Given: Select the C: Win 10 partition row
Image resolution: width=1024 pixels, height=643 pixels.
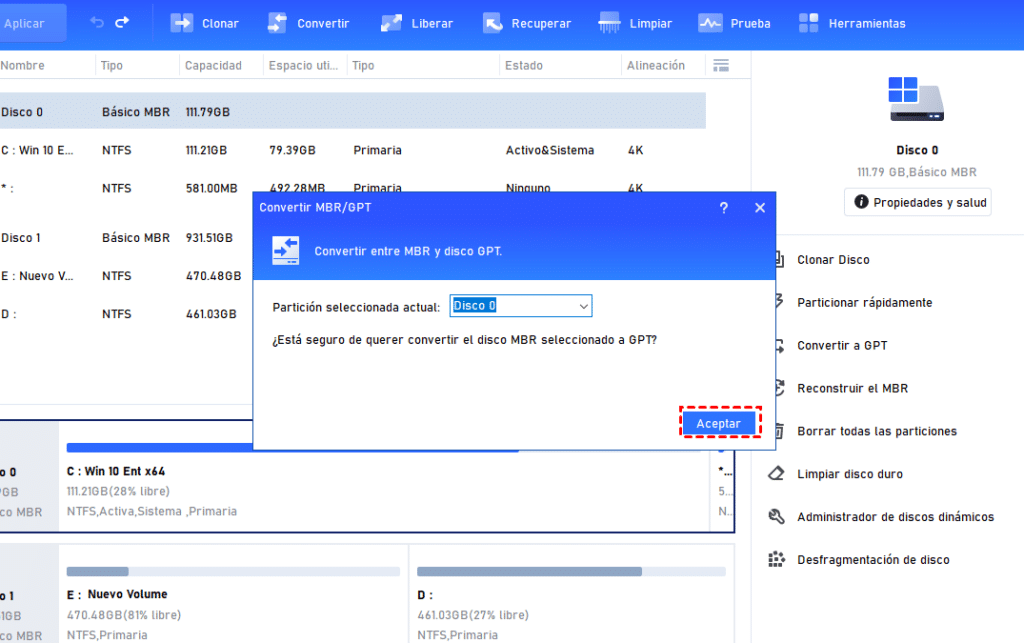Looking at the screenshot, I should pos(353,150).
